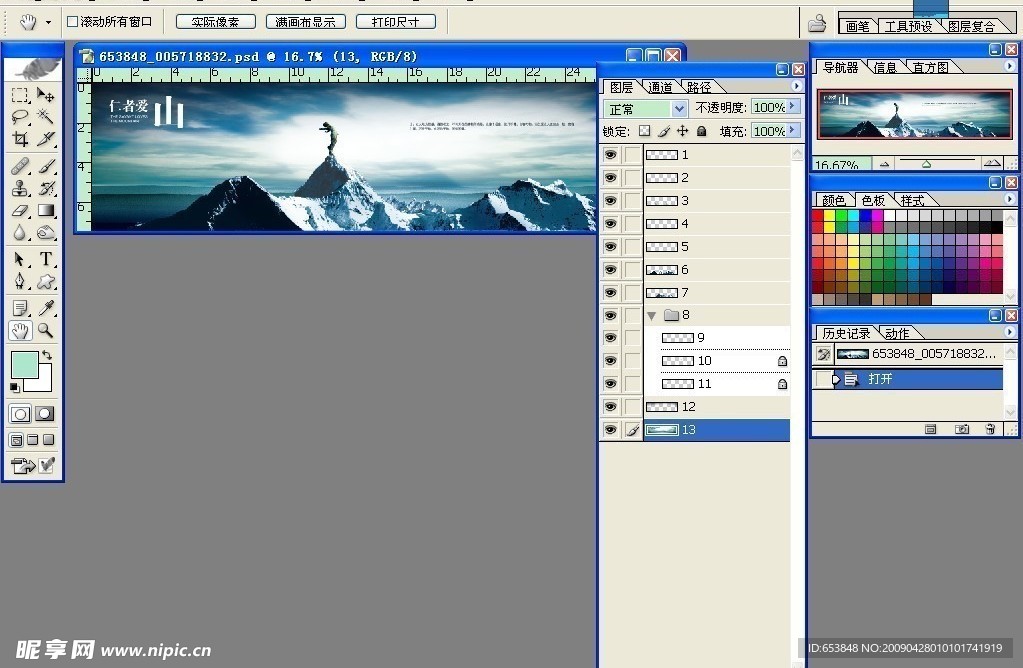Collapse the layer group 8 triangle

pyautogui.click(x=652, y=316)
